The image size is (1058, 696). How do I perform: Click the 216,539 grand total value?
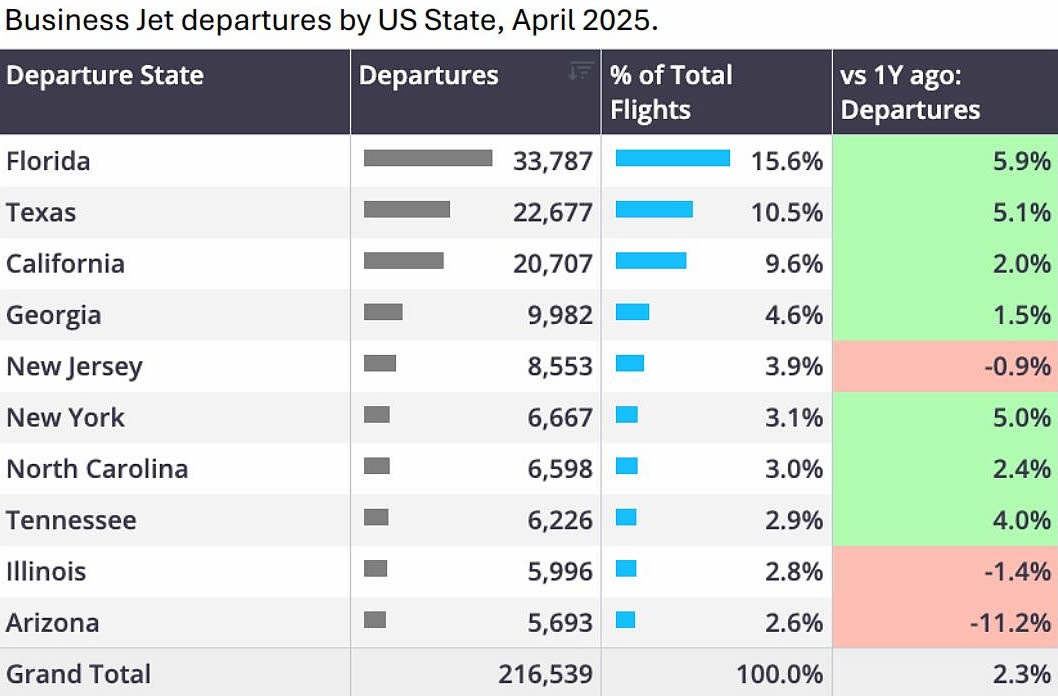coord(546,674)
